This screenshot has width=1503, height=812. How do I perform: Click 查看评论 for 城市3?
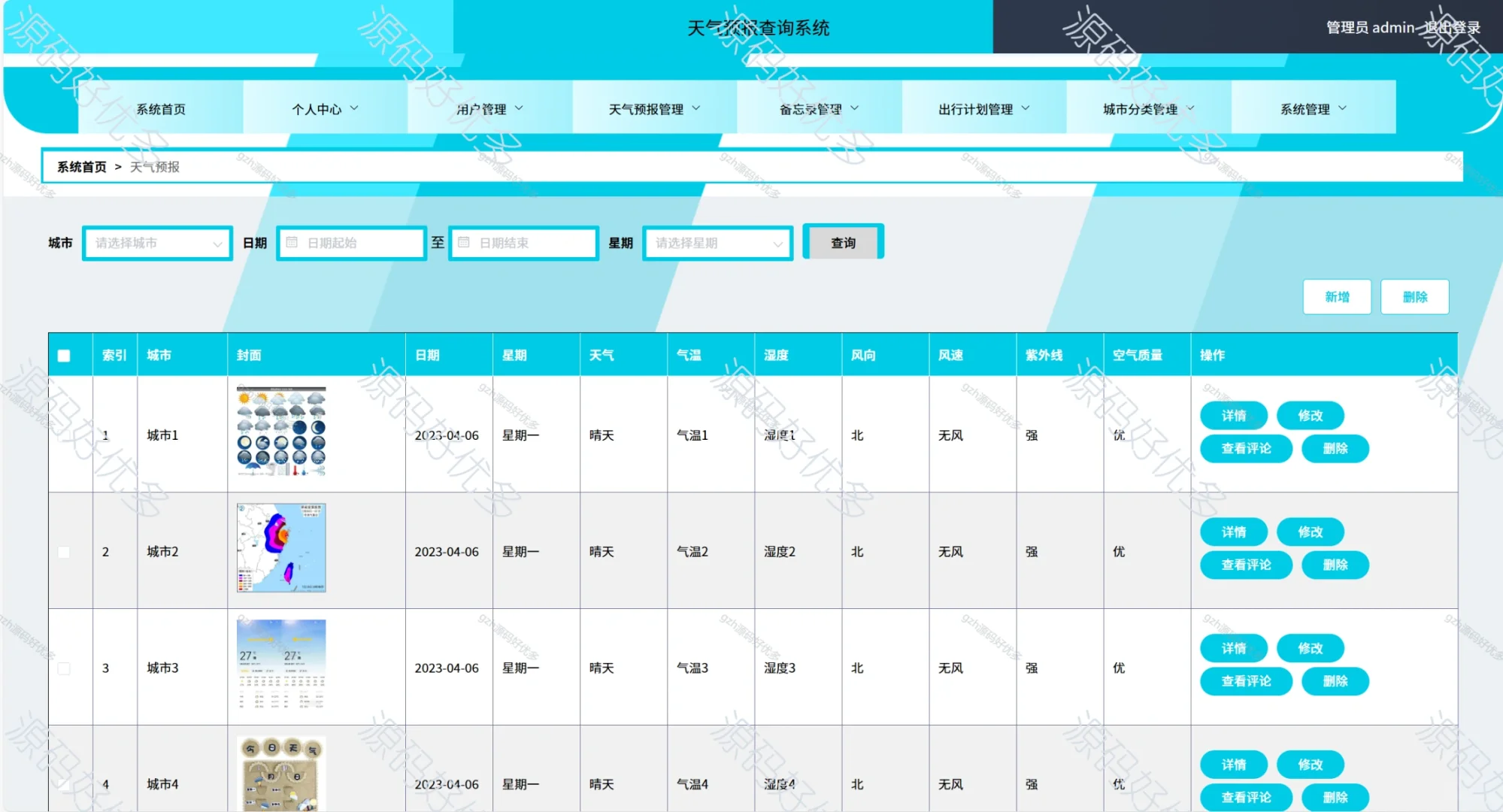pos(1246,681)
